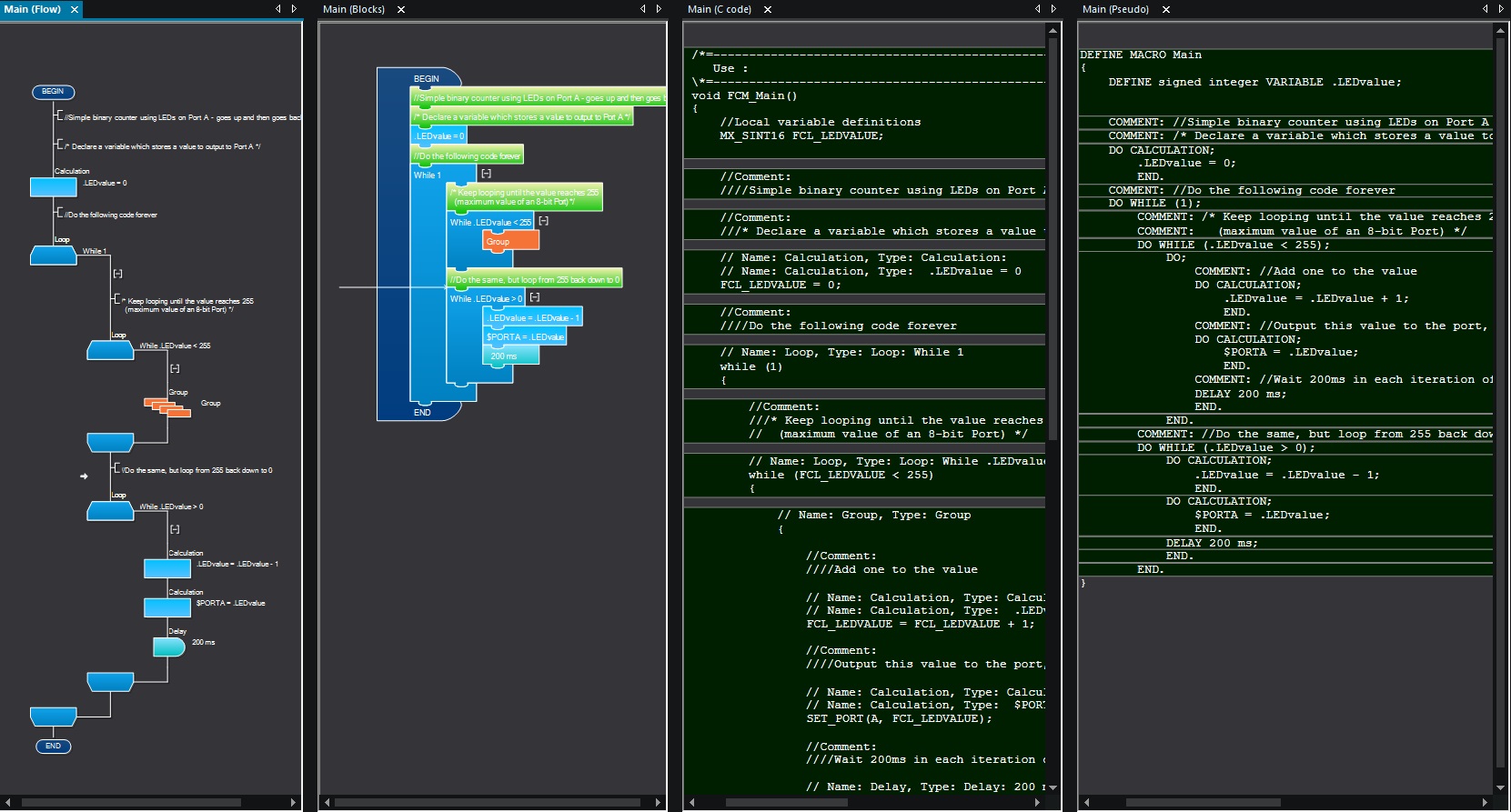Click left tab-scroll arrow in C code panel
Screen dimensions: 1511x812
pos(1038,8)
